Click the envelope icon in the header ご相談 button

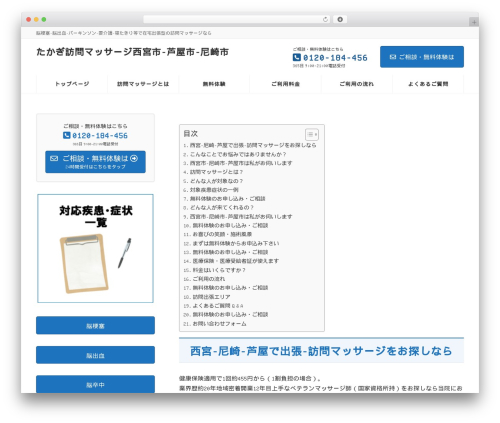point(393,57)
